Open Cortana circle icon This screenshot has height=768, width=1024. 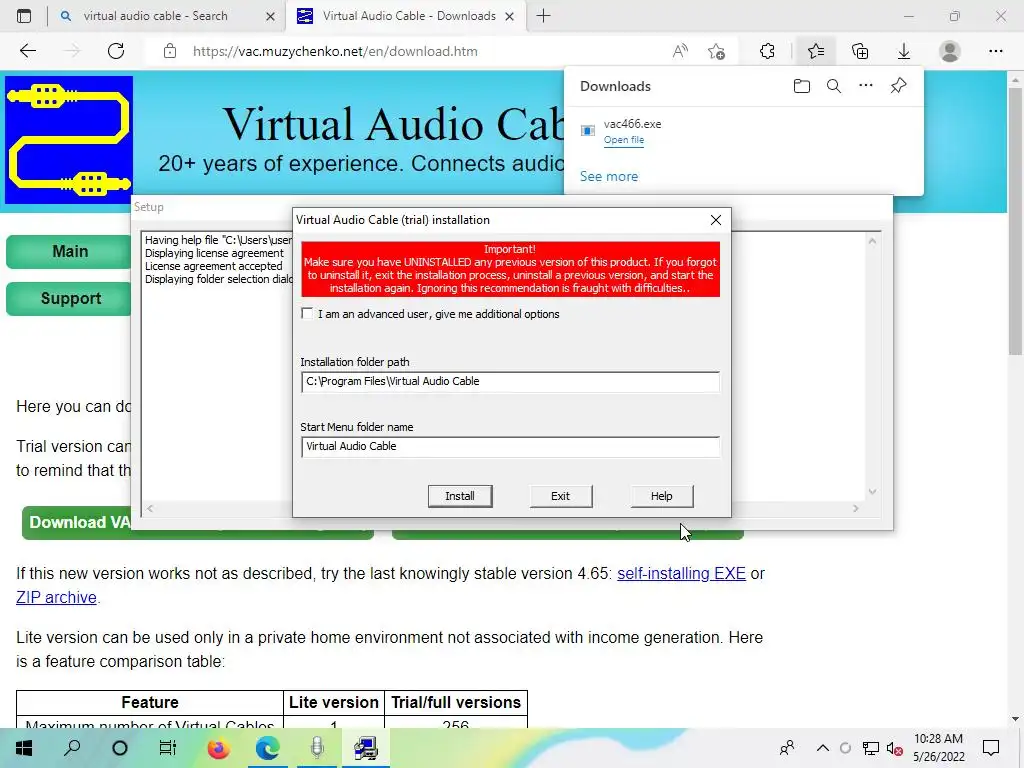point(120,748)
